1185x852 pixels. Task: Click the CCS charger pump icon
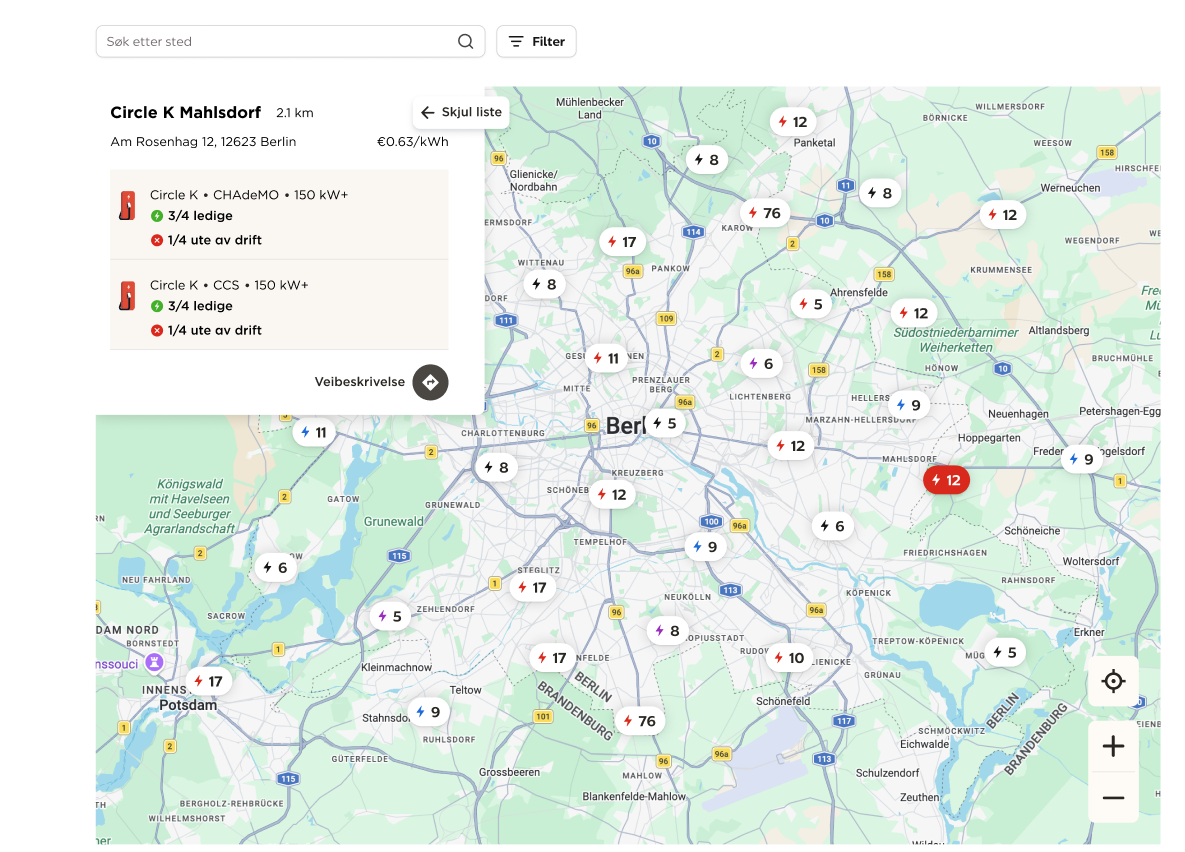point(128,296)
